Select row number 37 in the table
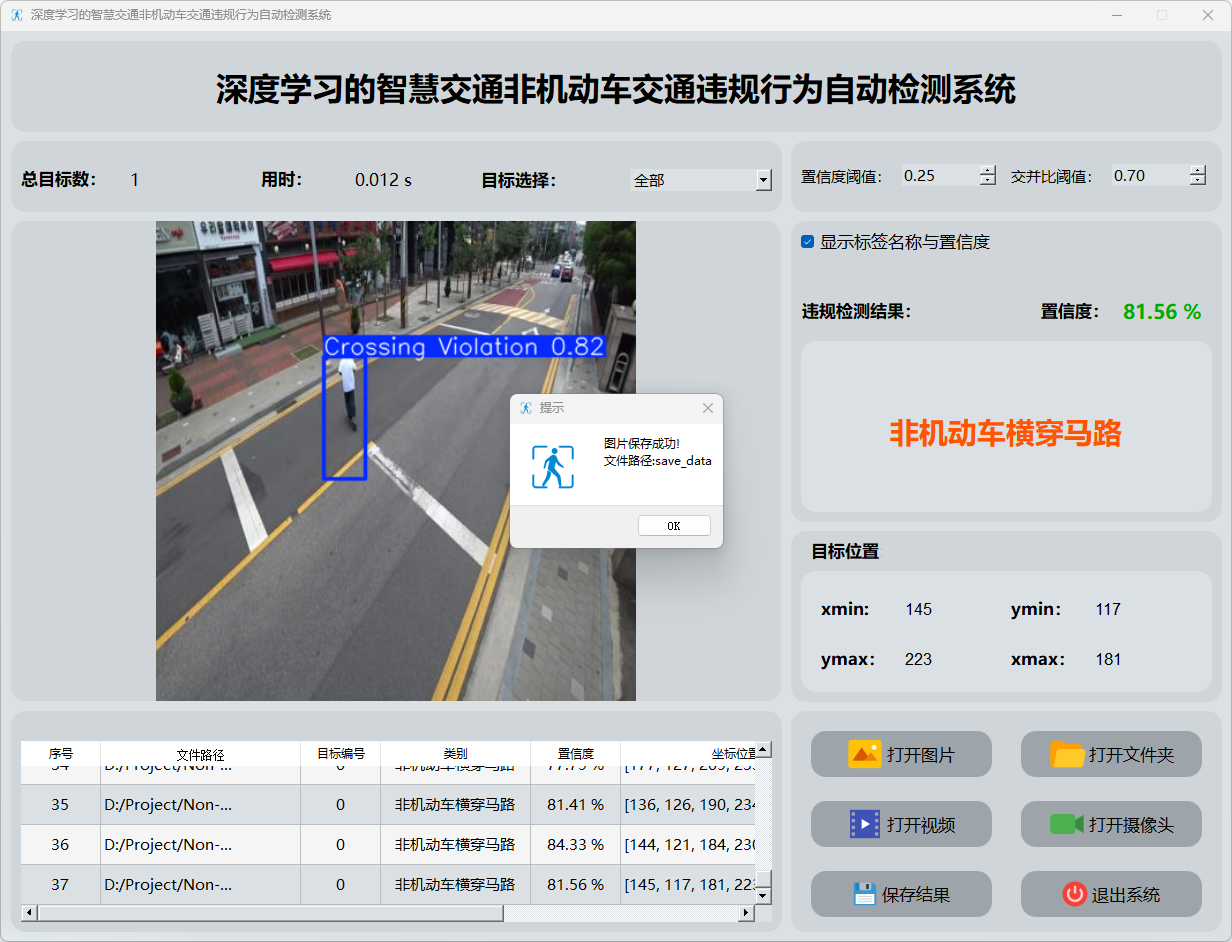 tap(60, 885)
